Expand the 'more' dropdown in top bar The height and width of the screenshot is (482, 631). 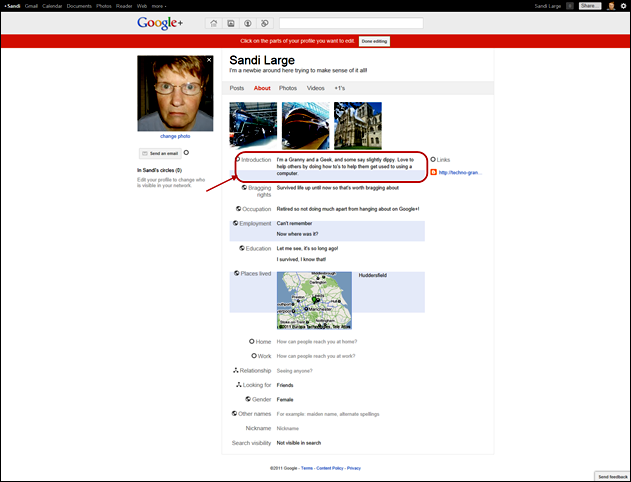click(x=158, y=6)
